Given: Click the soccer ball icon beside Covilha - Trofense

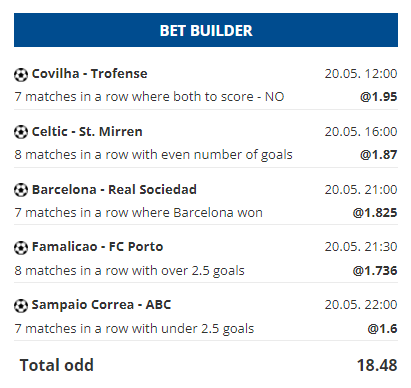Looking at the screenshot, I should point(21,75).
